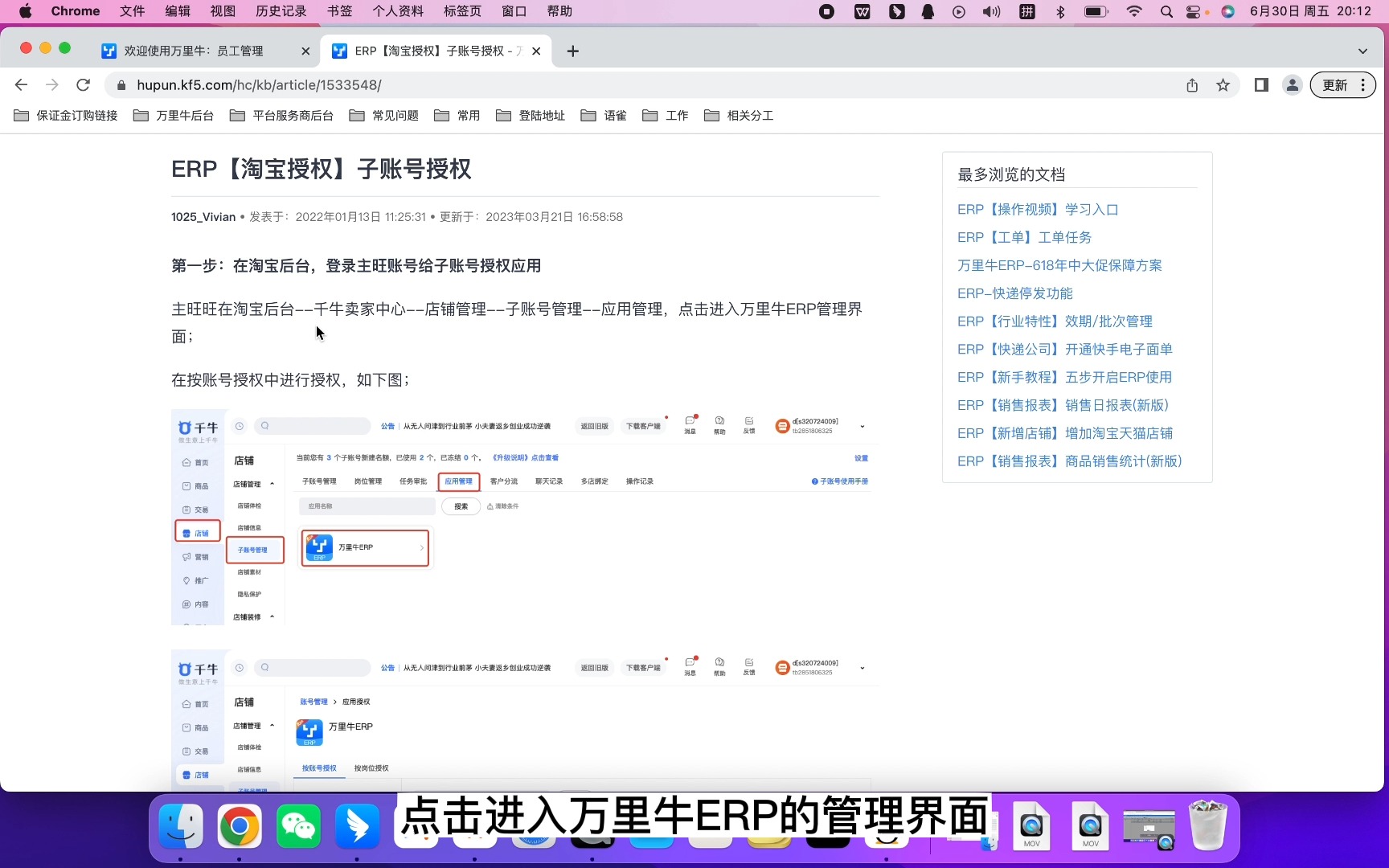
Task: Bookmark this page with the star icon
Action: tap(1223, 85)
